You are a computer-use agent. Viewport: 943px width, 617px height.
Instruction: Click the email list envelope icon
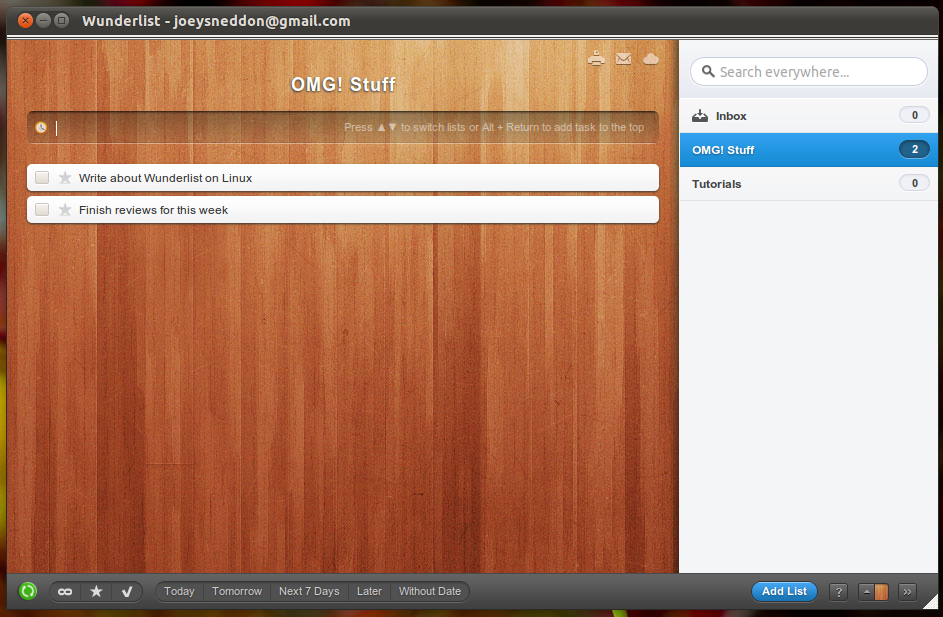click(623, 59)
